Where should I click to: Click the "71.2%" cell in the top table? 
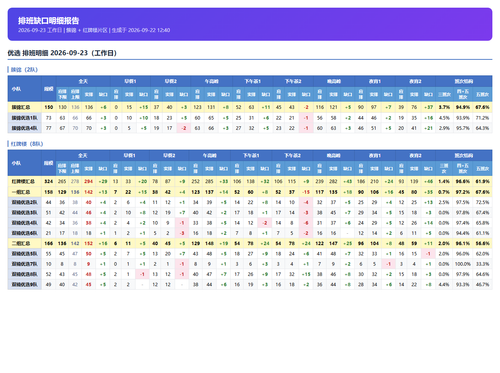coord(483,118)
